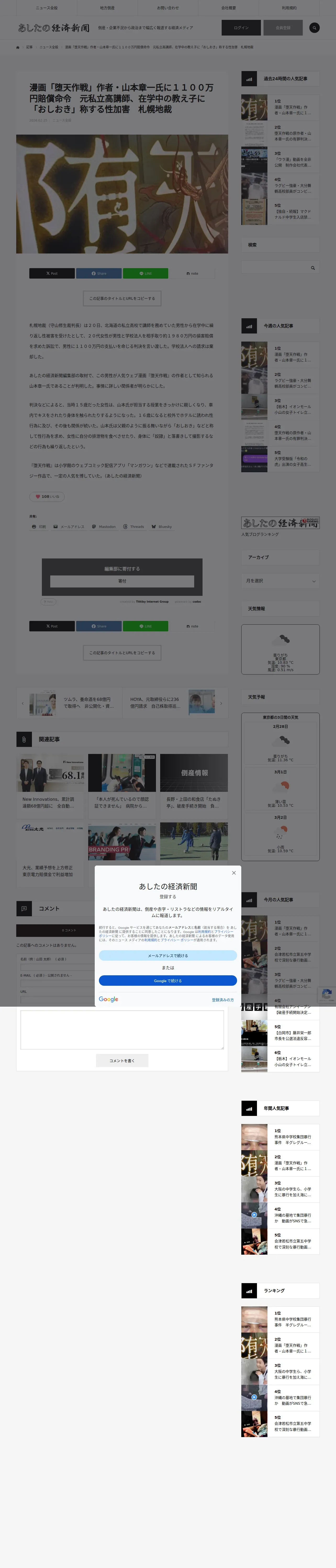Open 利用規約 top menu

point(289,8)
